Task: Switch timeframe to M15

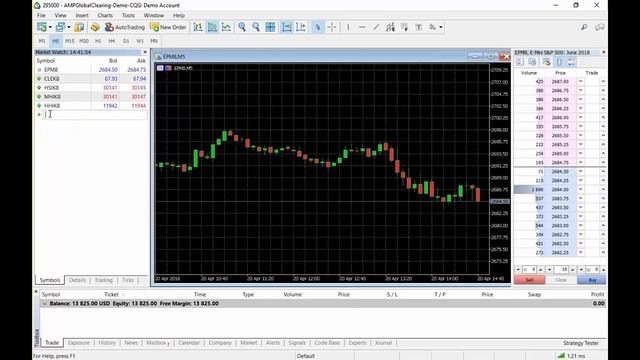Action: coord(70,41)
